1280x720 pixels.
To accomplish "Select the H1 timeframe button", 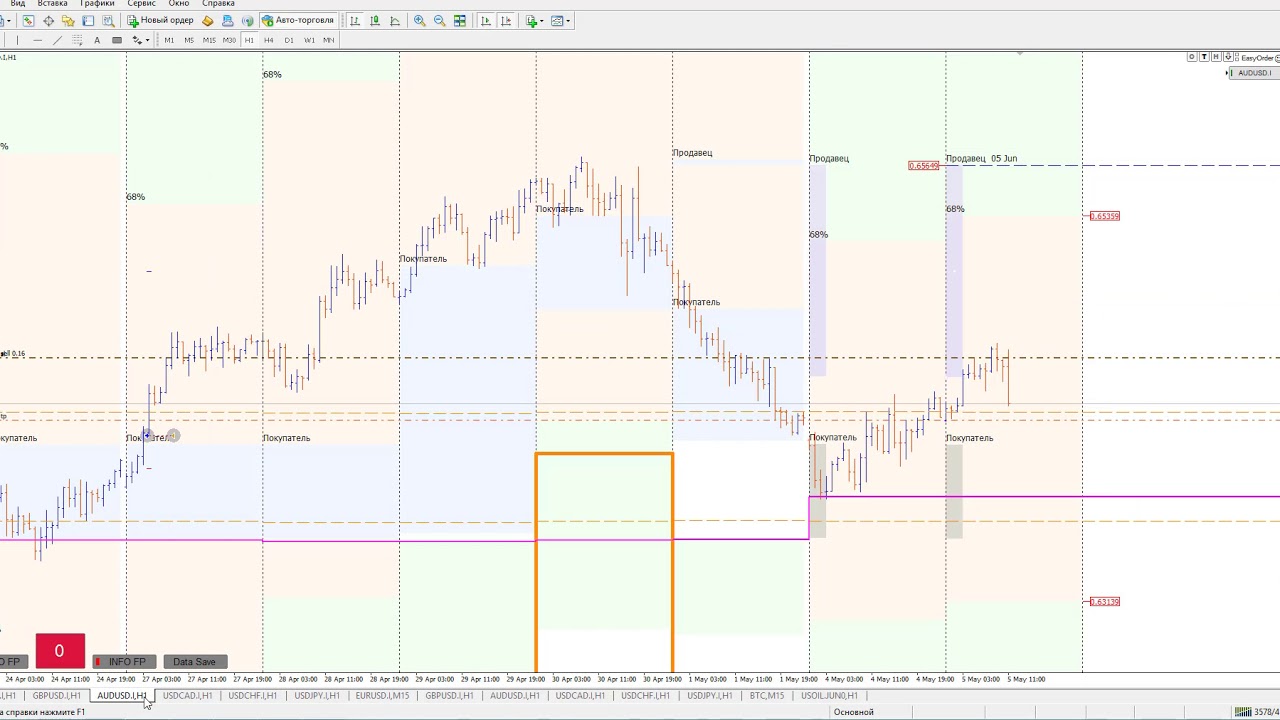I will [249, 40].
